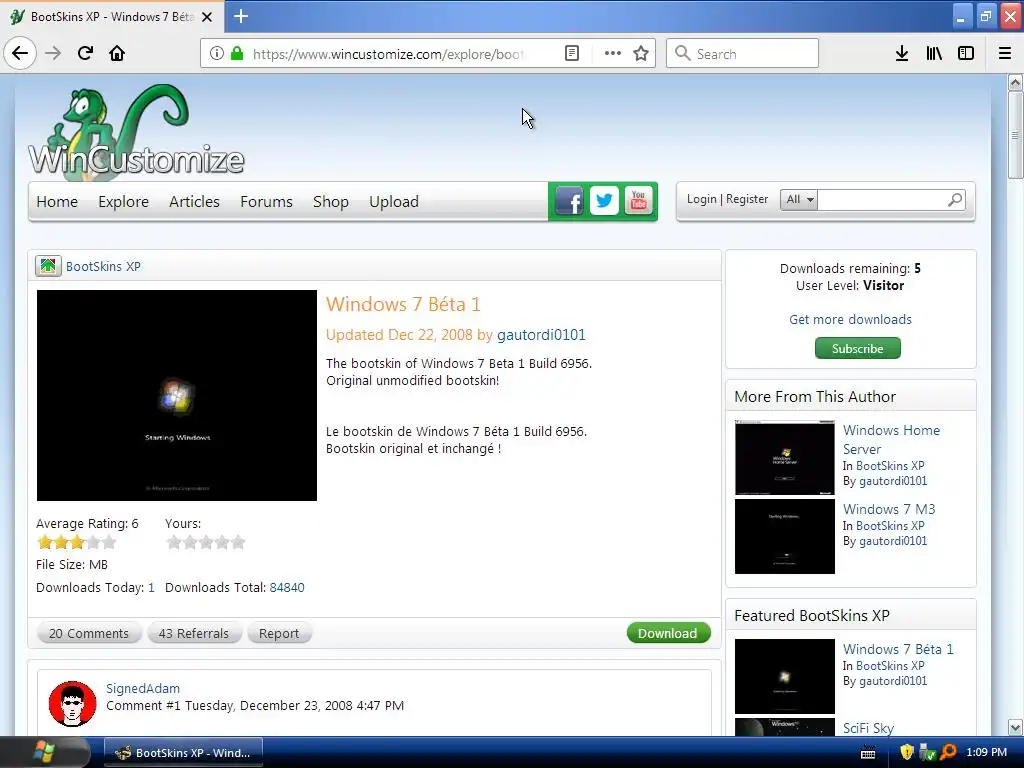Open Windows Home Server thumbnail

pyautogui.click(x=785, y=458)
